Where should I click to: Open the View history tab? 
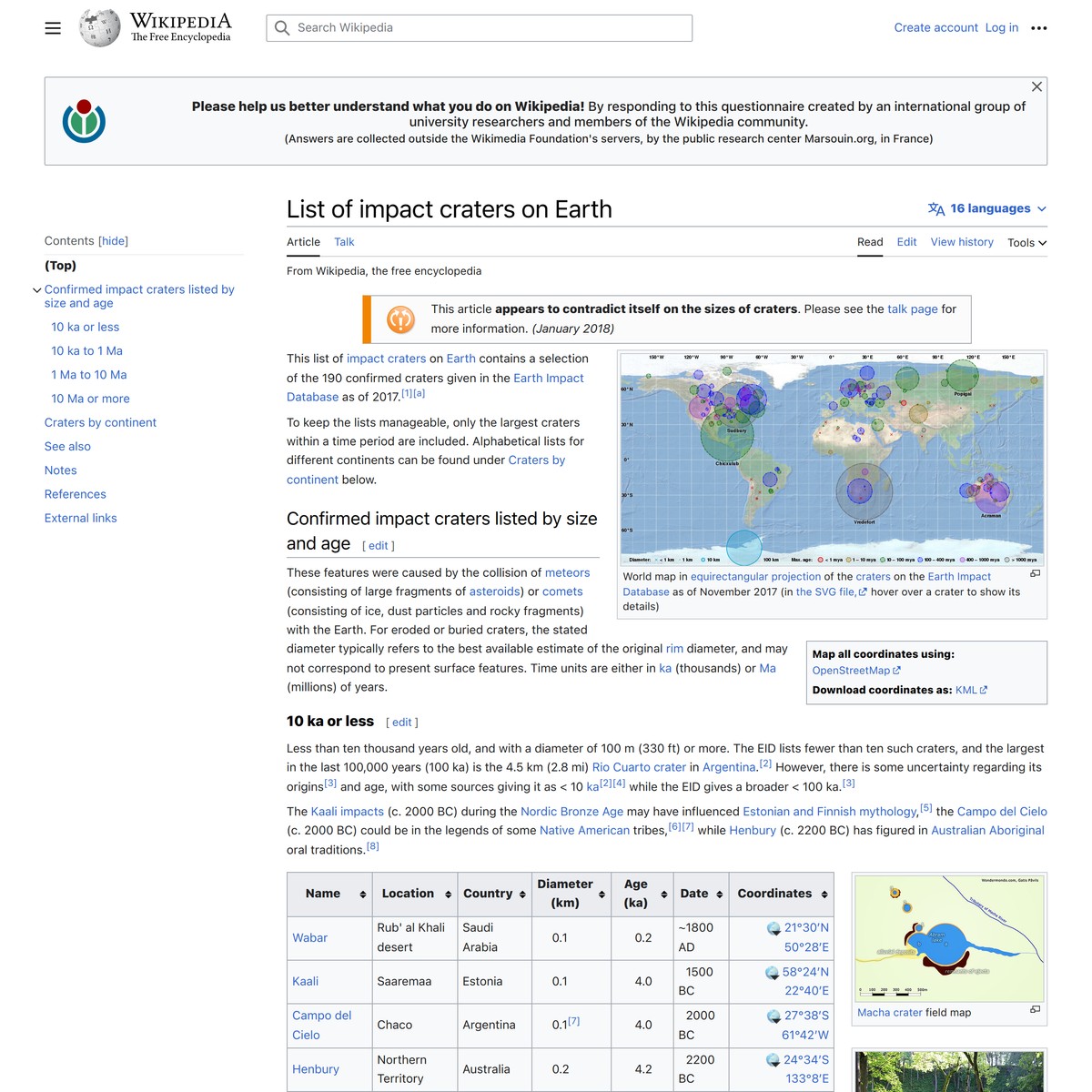click(x=962, y=242)
